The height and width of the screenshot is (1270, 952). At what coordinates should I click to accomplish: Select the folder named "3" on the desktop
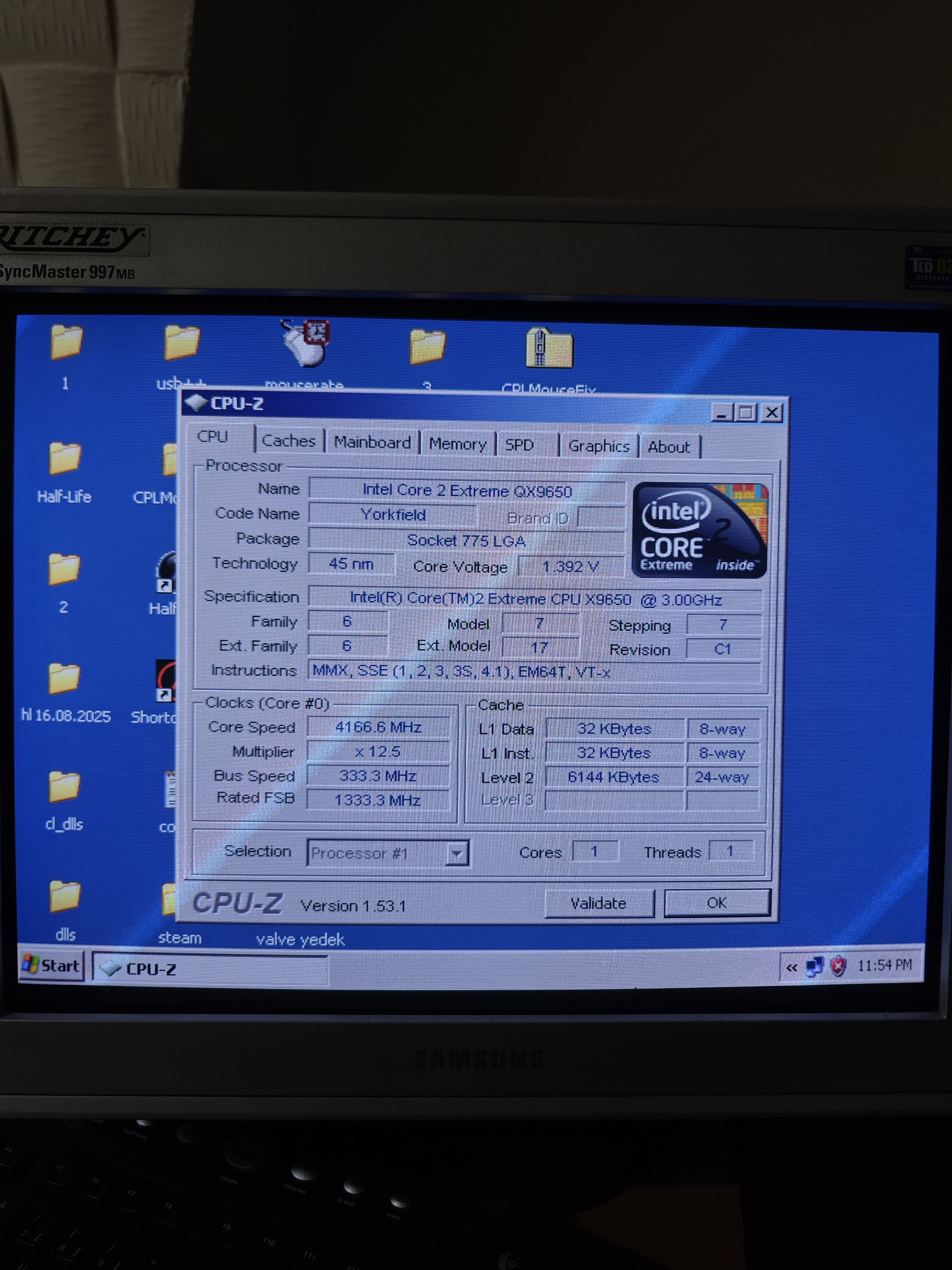point(427,346)
